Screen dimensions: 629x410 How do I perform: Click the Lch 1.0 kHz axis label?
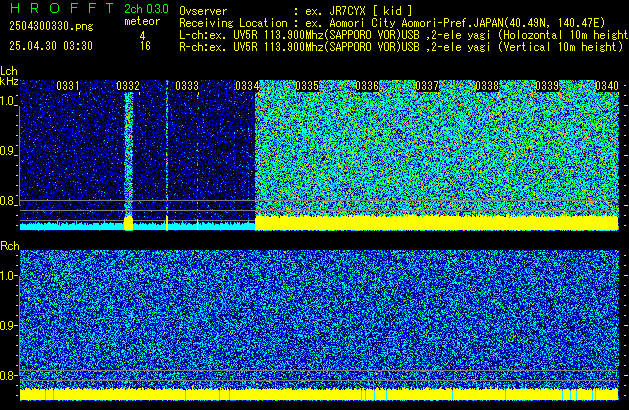(8, 101)
